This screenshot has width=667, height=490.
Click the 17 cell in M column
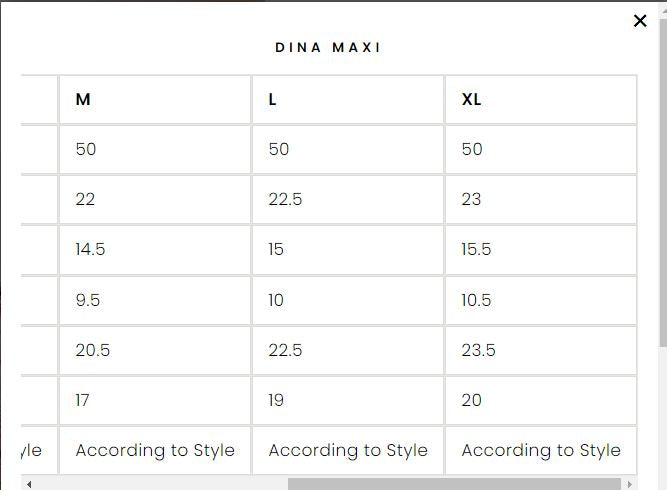pyautogui.click(x=82, y=400)
